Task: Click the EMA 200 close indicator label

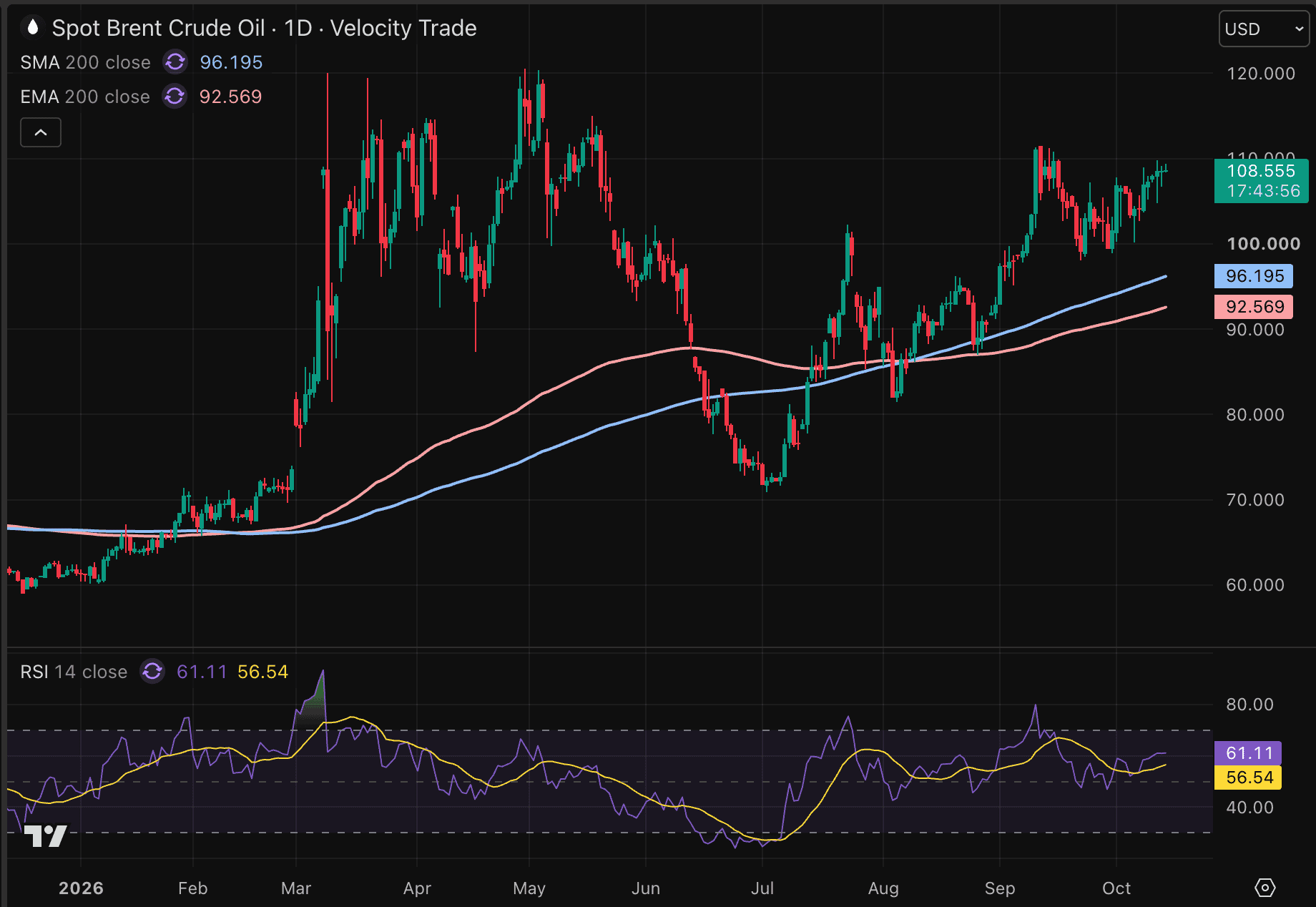Action: (85, 97)
